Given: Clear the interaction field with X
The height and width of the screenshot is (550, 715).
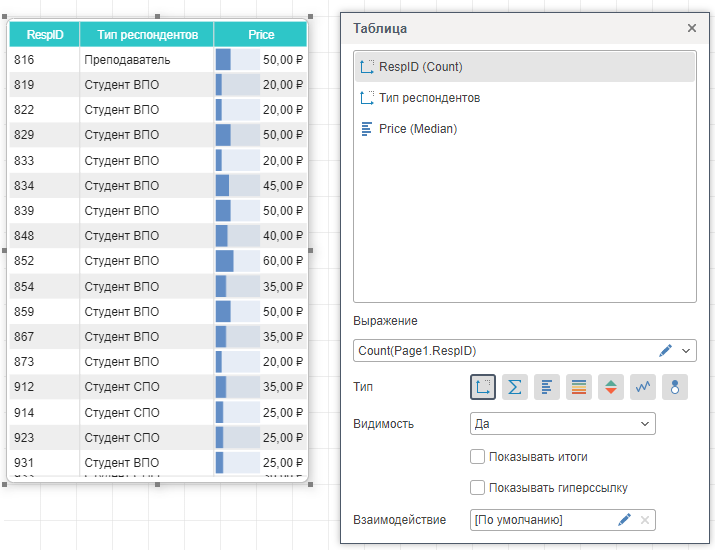Looking at the screenshot, I should pos(645,520).
